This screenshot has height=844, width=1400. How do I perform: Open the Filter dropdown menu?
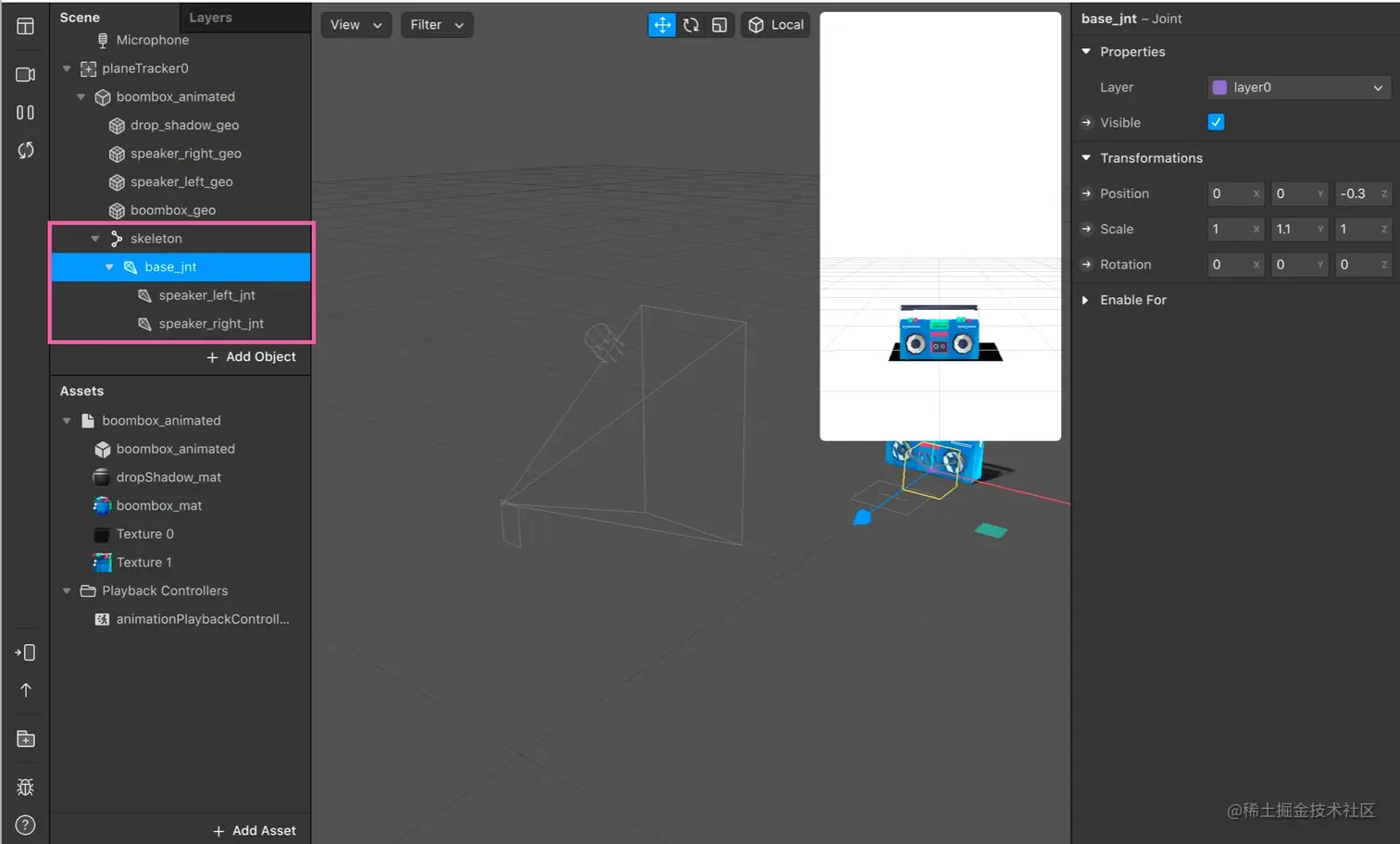[x=437, y=25]
